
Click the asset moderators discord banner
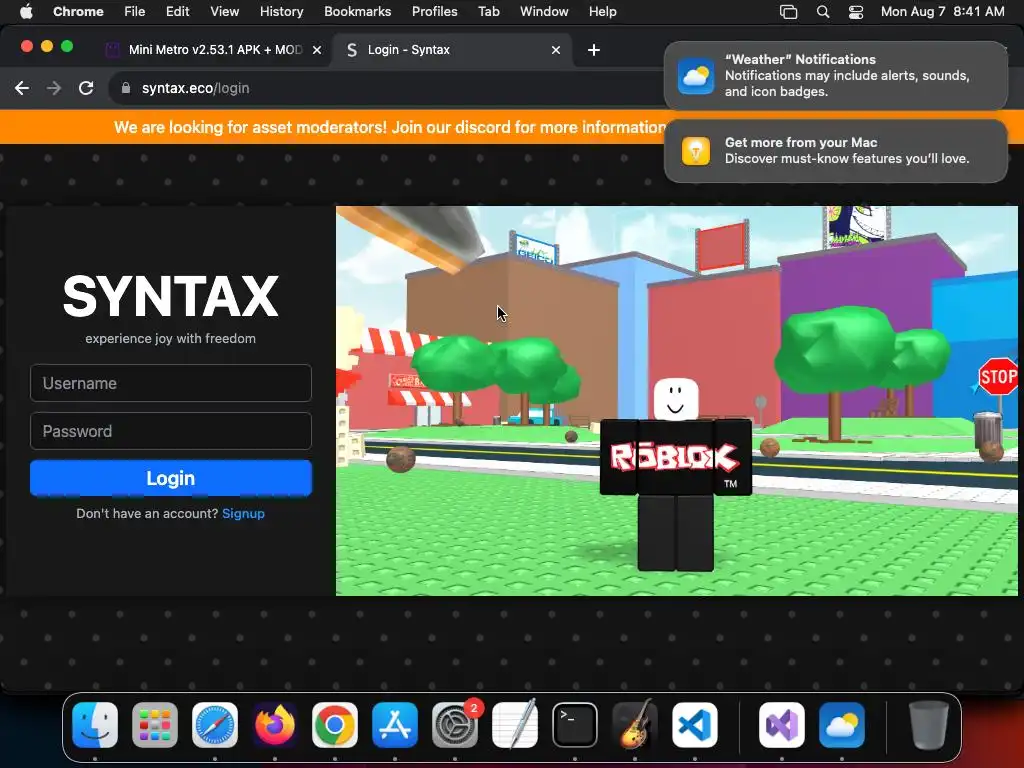[x=390, y=127]
